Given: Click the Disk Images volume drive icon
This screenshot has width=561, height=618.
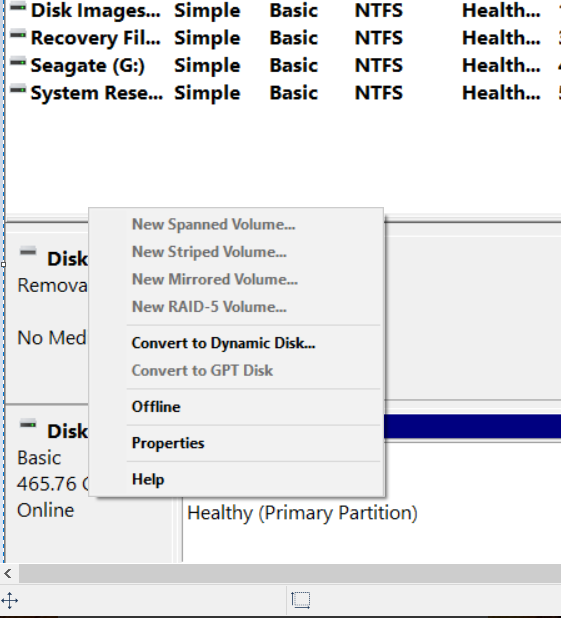Looking at the screenshot, I should point(18,6).
